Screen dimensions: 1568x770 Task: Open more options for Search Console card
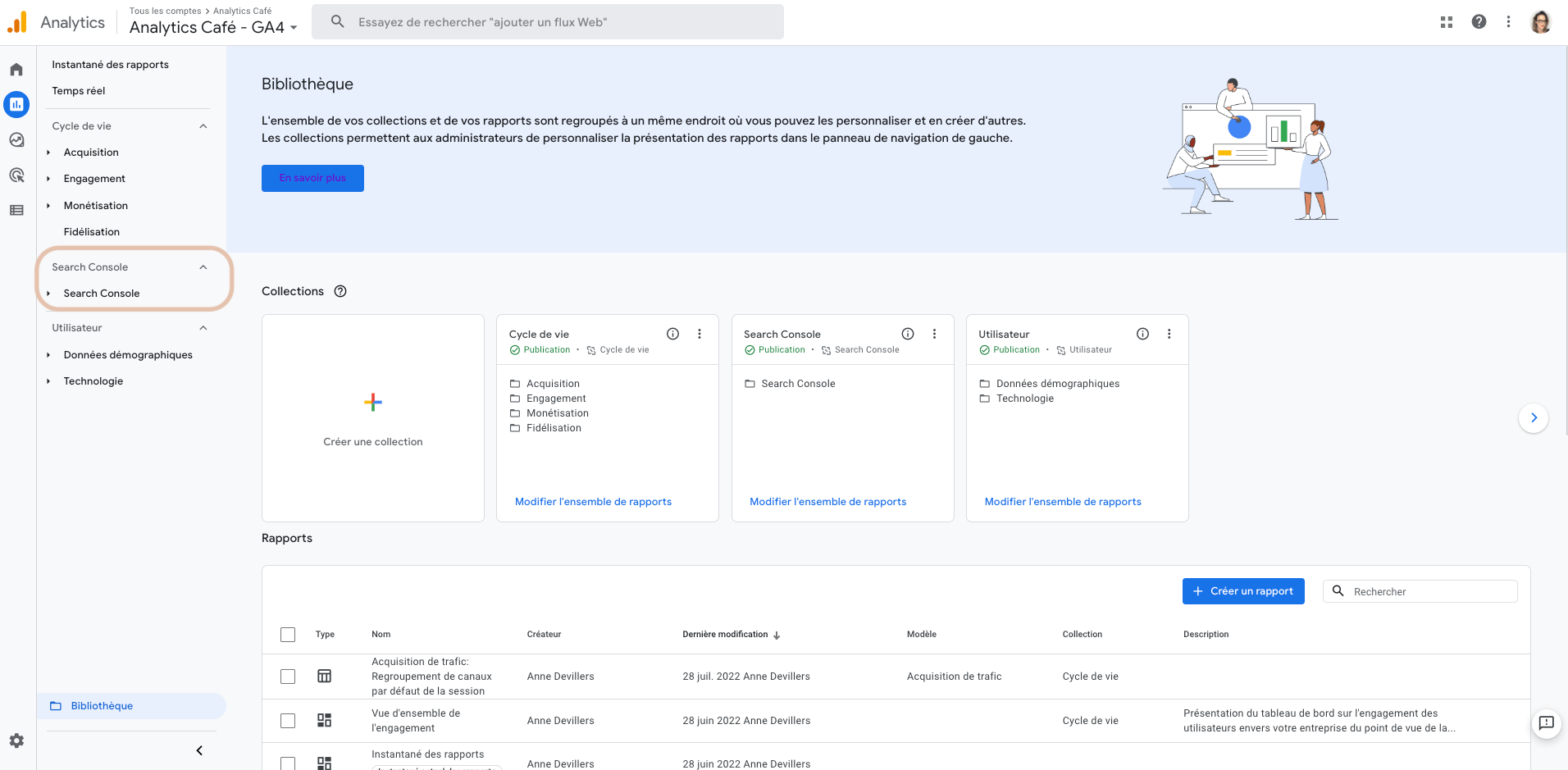coord(934,334)
